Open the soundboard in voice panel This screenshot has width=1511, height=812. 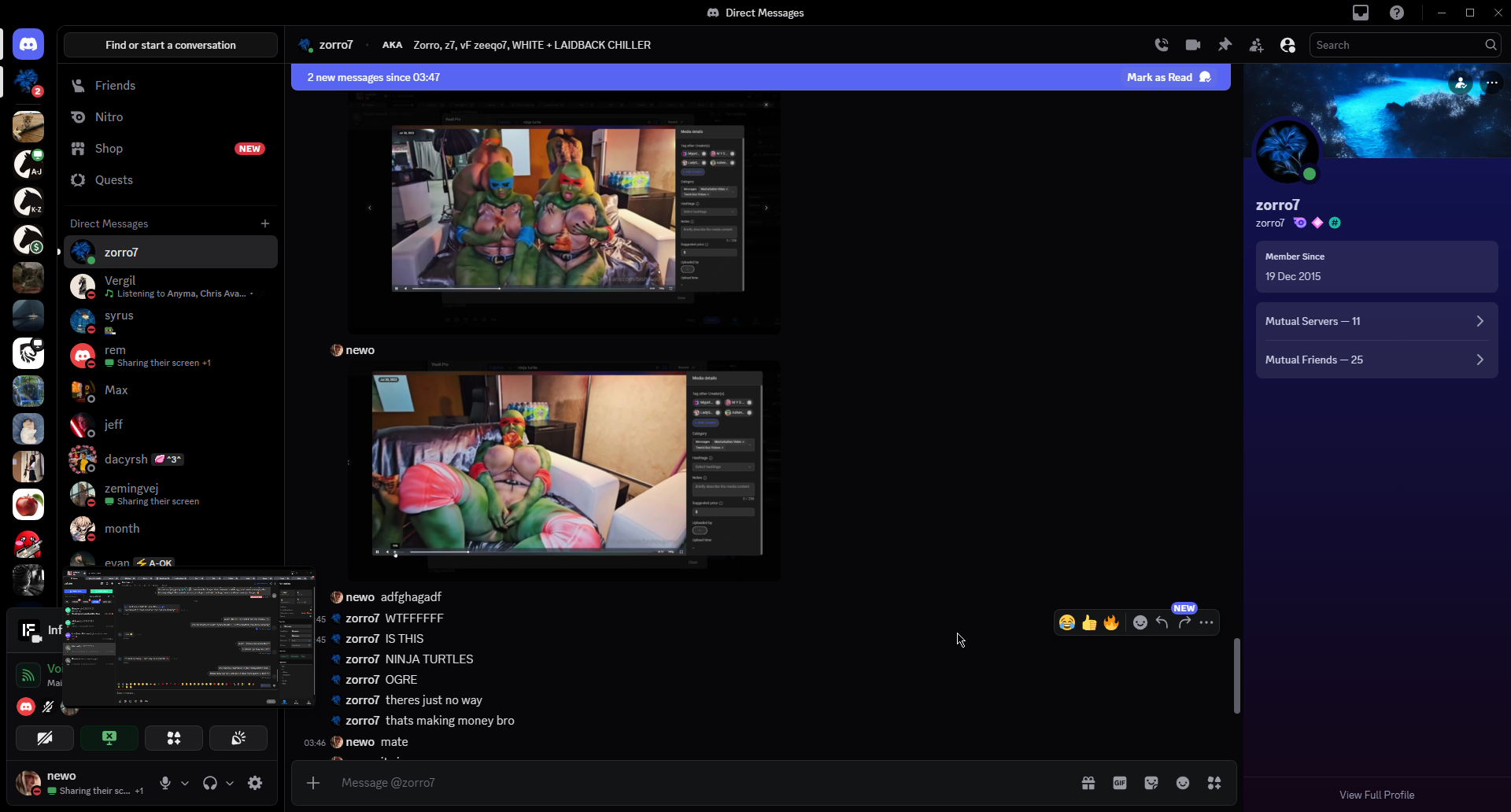click(238, 738)
